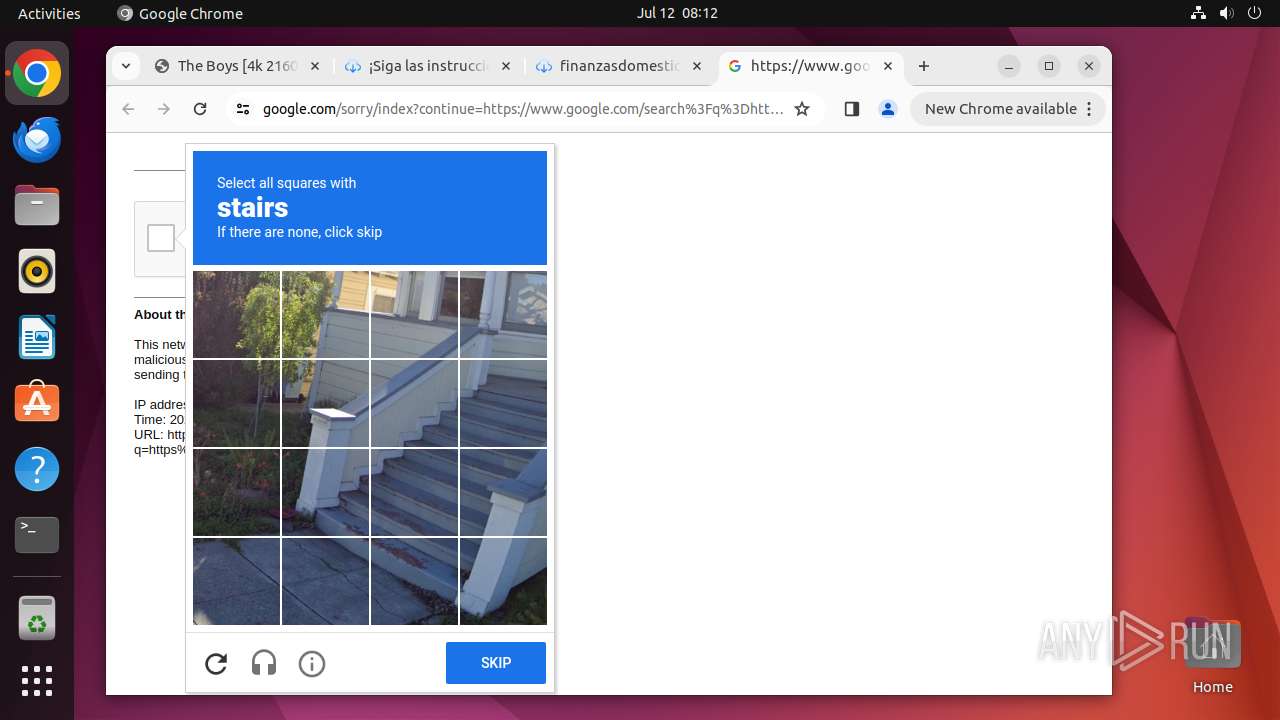Switch to finanzasdomestic tab
The width and height of the screenshot is (1280, 720).
[618, 66]
